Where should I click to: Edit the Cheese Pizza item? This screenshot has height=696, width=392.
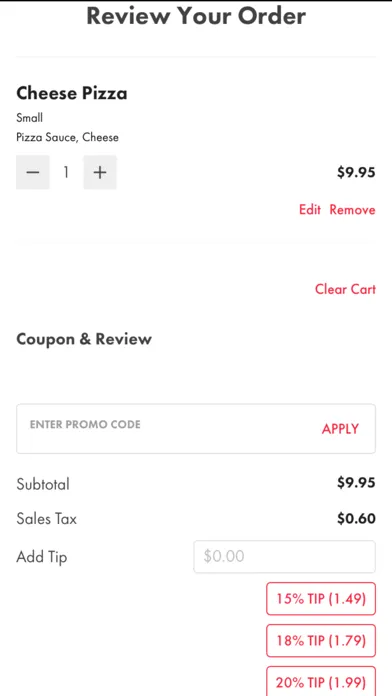tap(310, 210)
